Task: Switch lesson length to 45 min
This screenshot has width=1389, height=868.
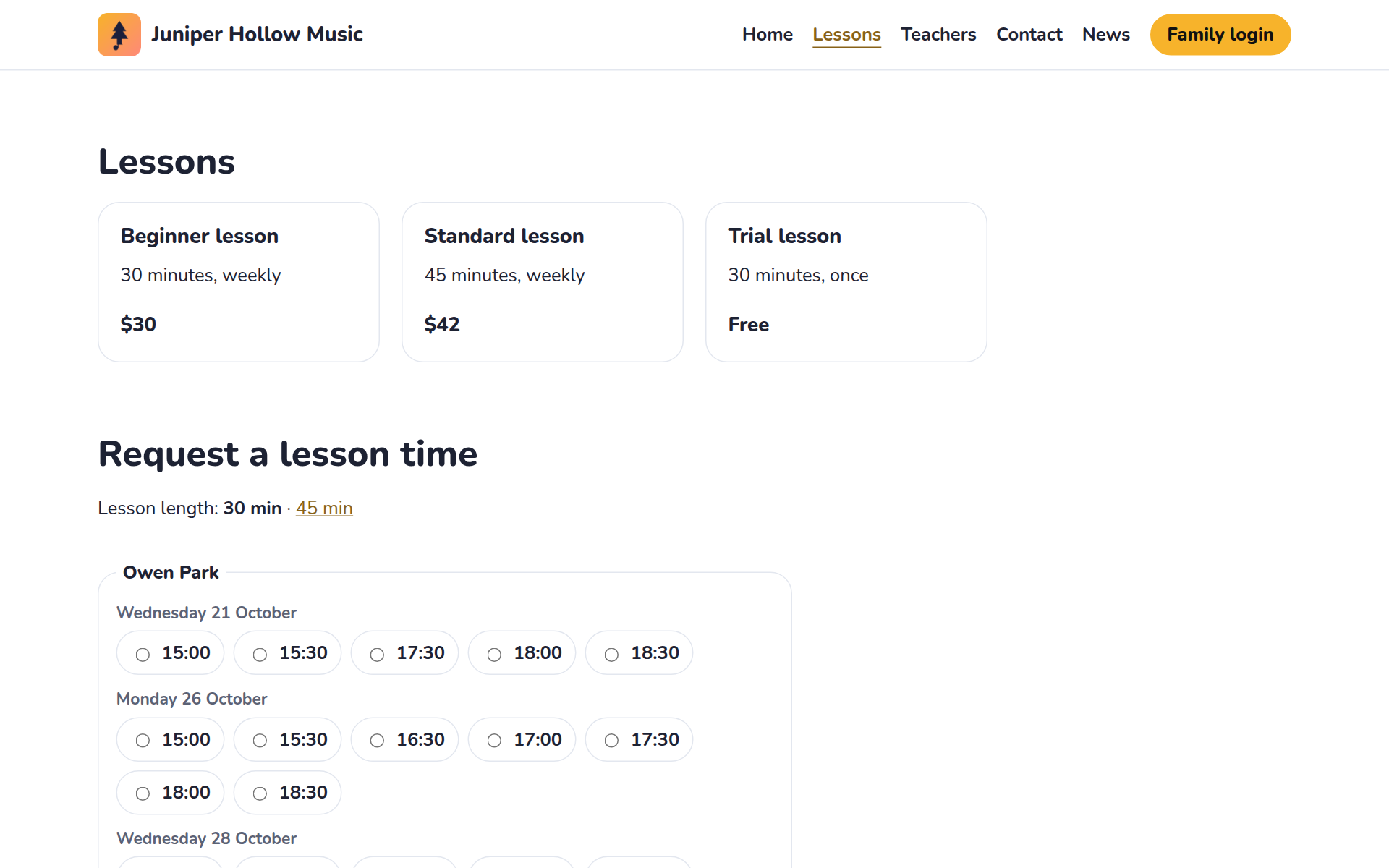Action: tap(324, 508)
